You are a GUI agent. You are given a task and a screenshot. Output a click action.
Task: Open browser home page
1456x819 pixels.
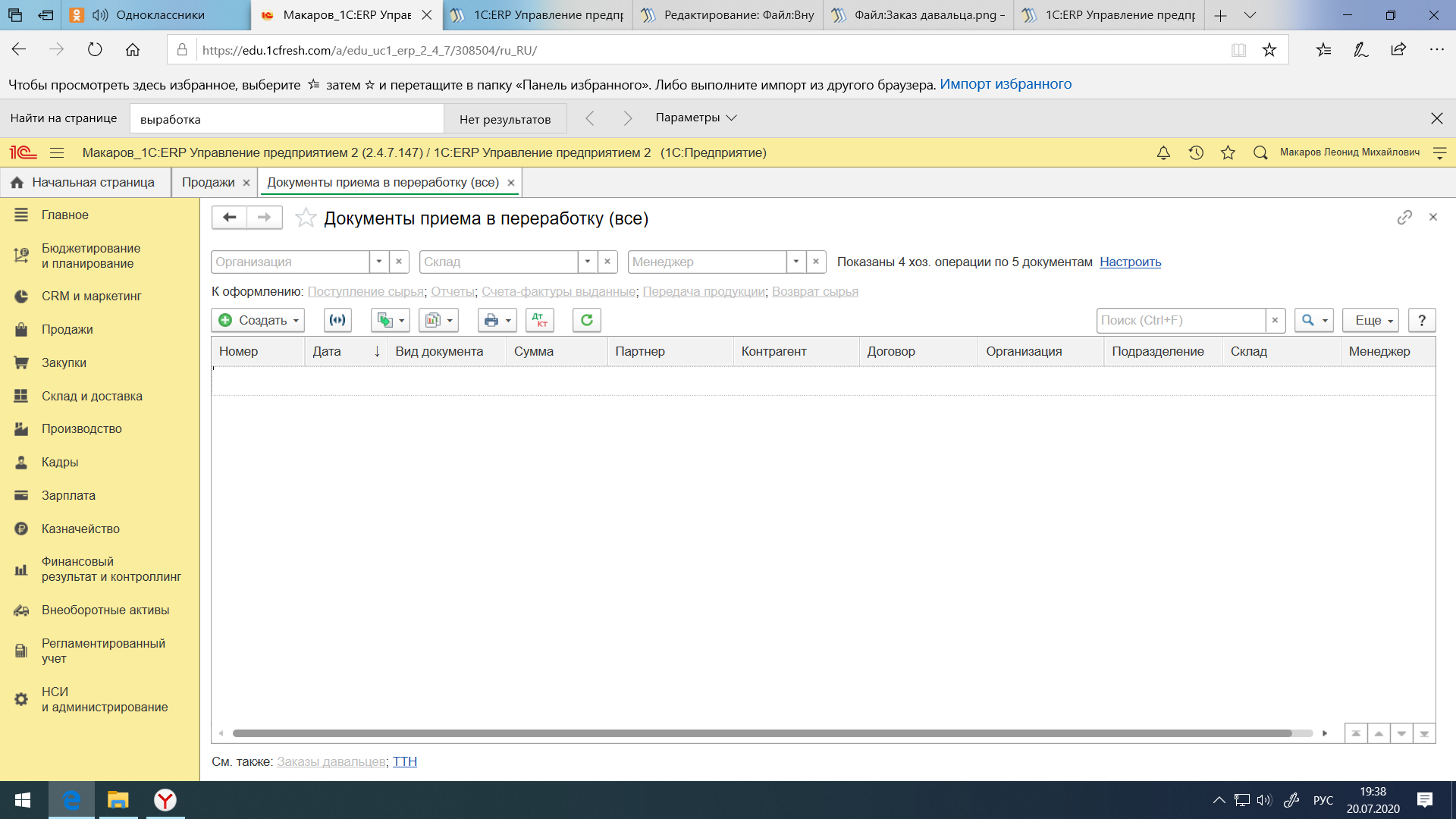pyautogui.click(x=133, y=50)
